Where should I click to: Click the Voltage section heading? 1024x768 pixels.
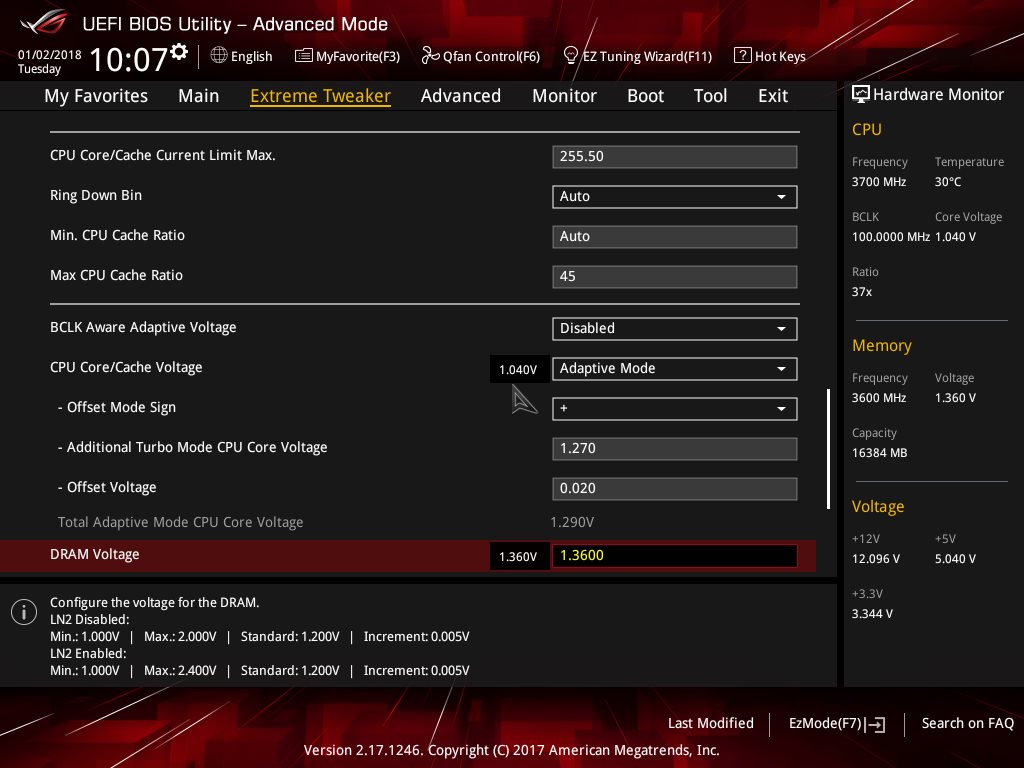coord(878,507)
